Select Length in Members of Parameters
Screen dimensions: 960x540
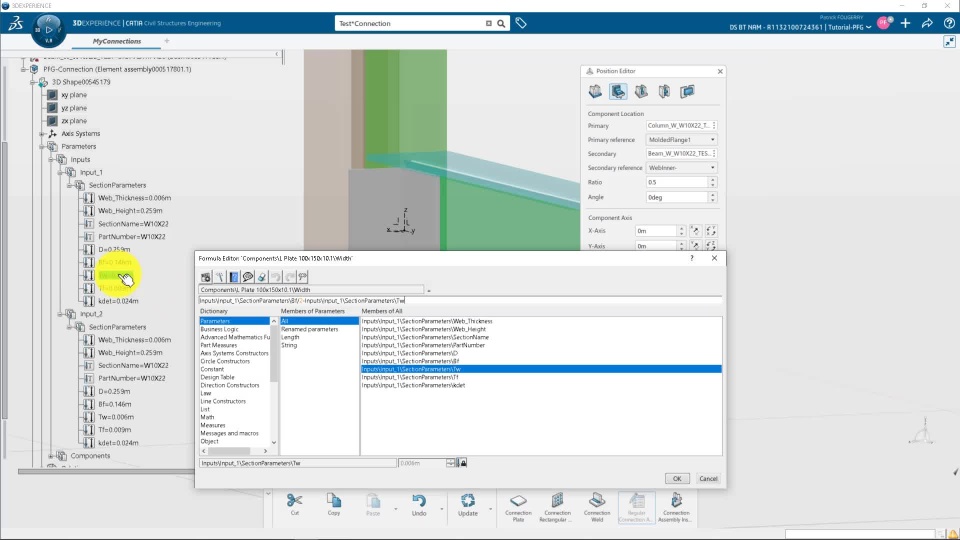pyautogui.click(x=290, y=337)
